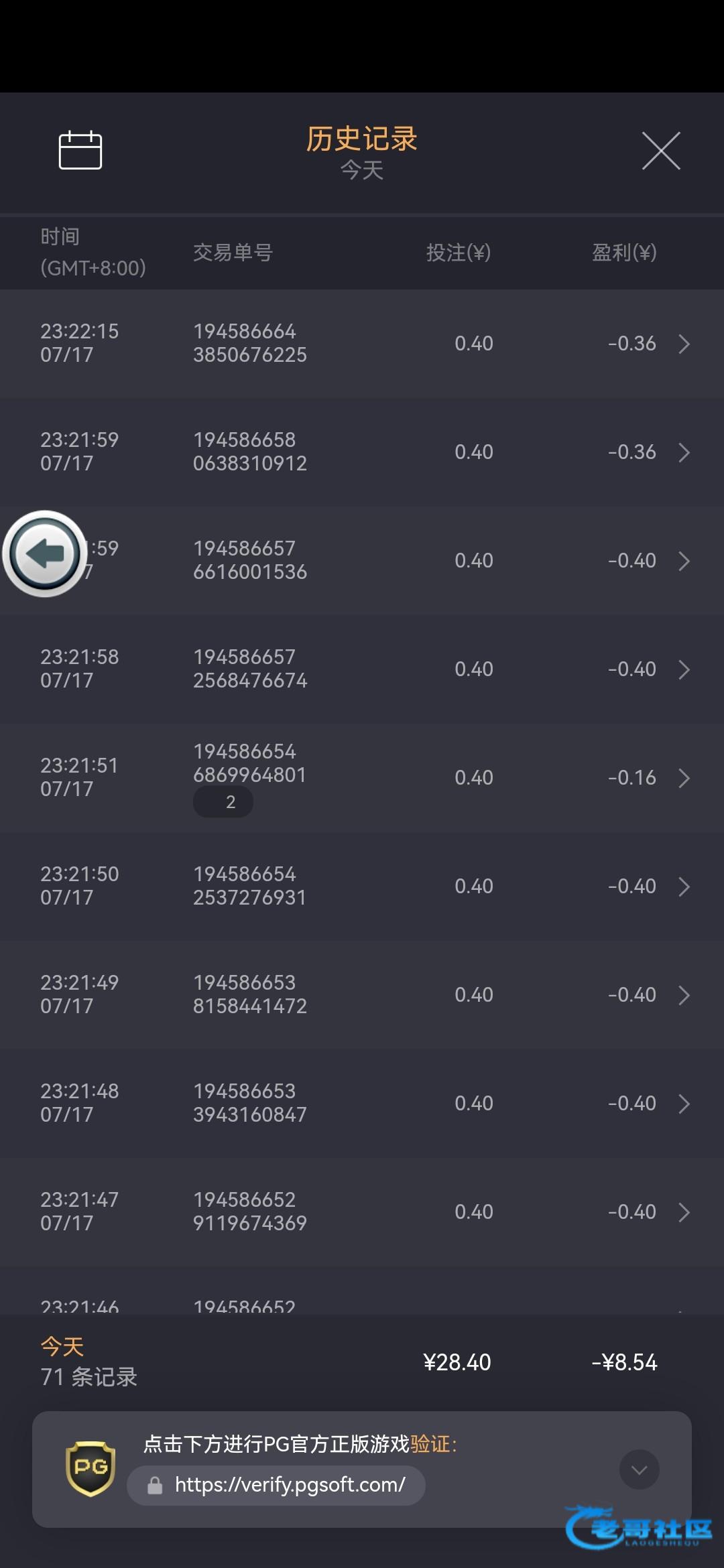This screenshot has width=724, height=1568.
Task: Open details arrow for transaction 6616001536
Action: tap(684, 561)
